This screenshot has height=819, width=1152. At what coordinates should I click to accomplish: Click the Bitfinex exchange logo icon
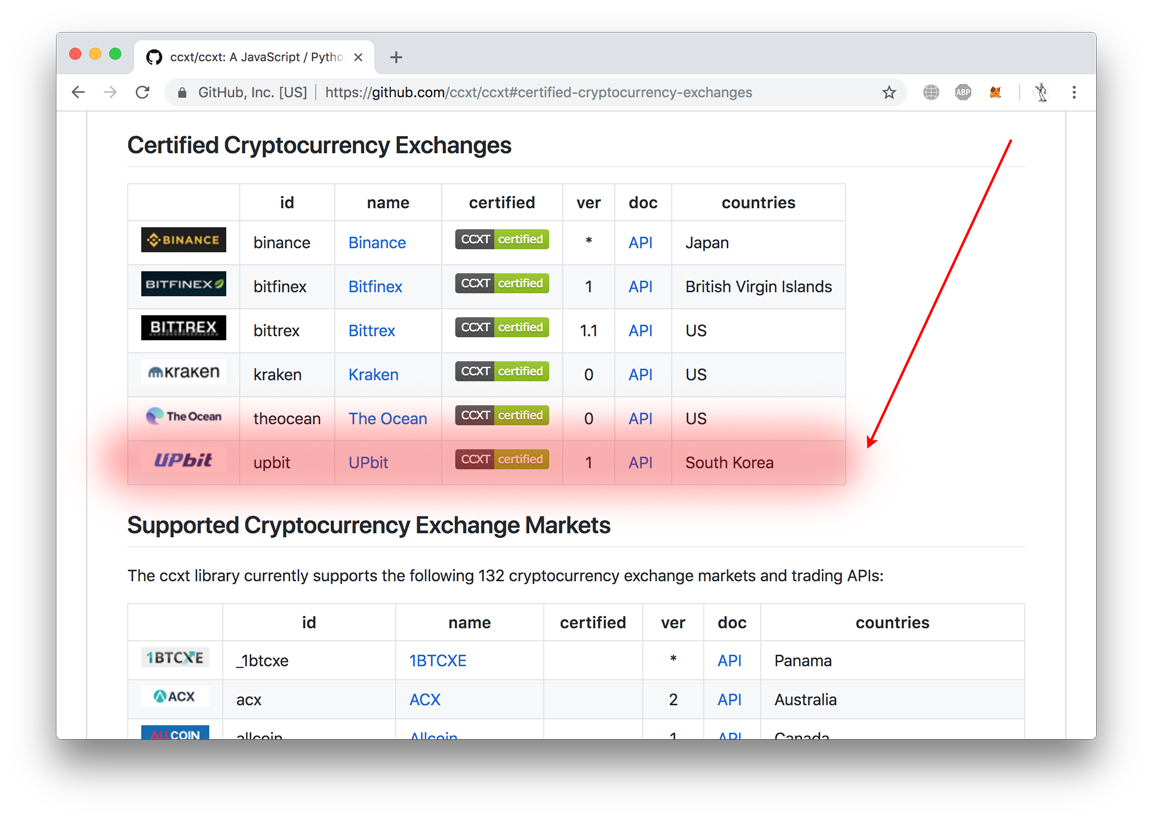pos(183,283)
